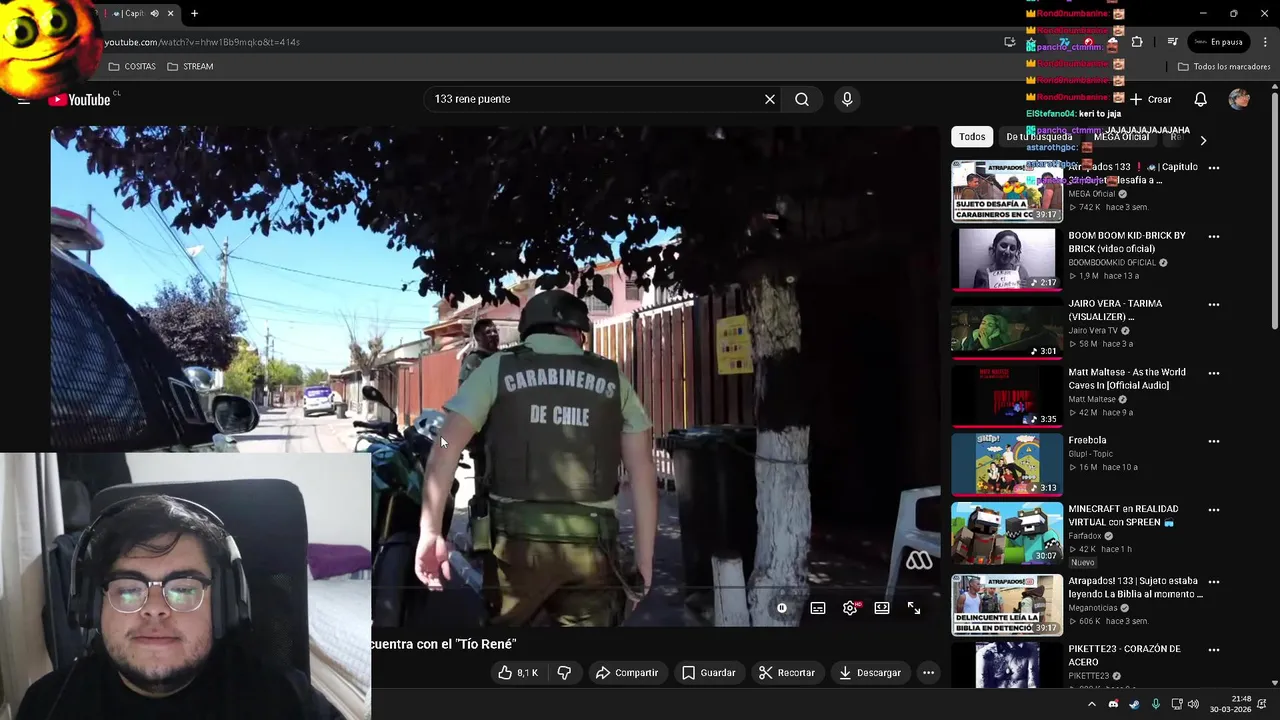
Task: Open Windows notification center bell
Action: 1262,704
